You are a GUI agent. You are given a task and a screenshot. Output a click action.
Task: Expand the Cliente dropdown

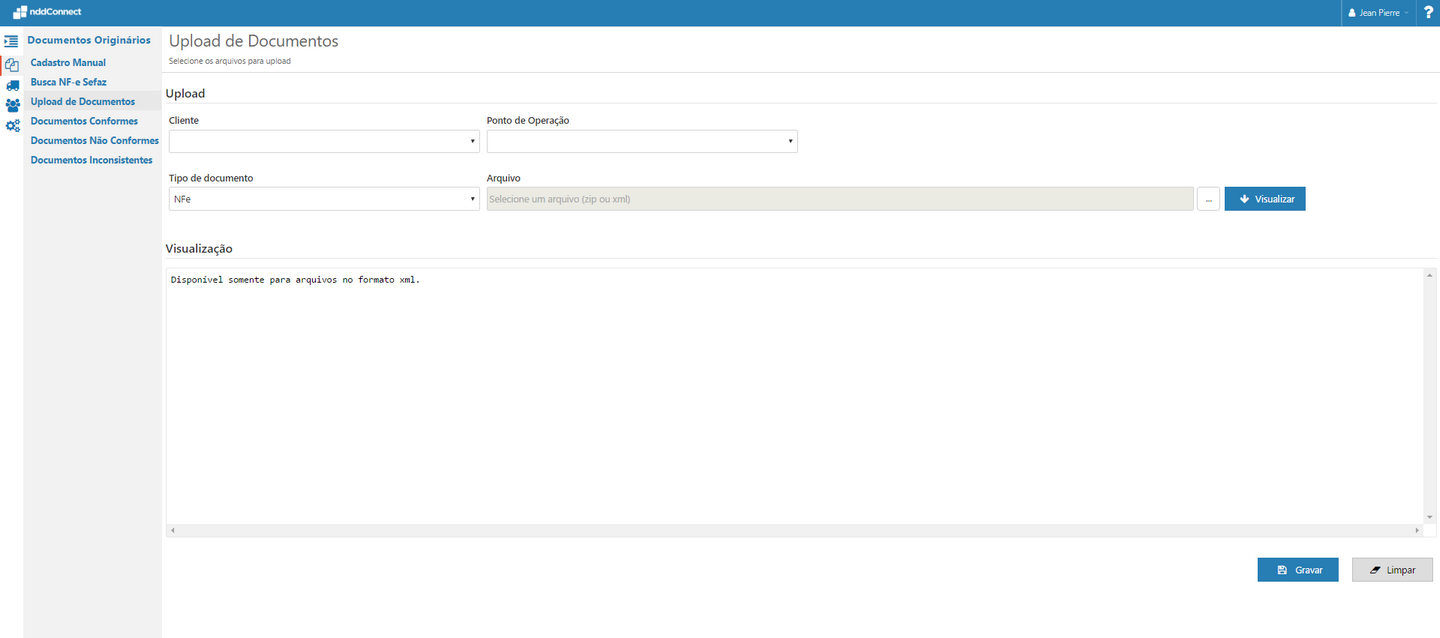pos(324,142)
